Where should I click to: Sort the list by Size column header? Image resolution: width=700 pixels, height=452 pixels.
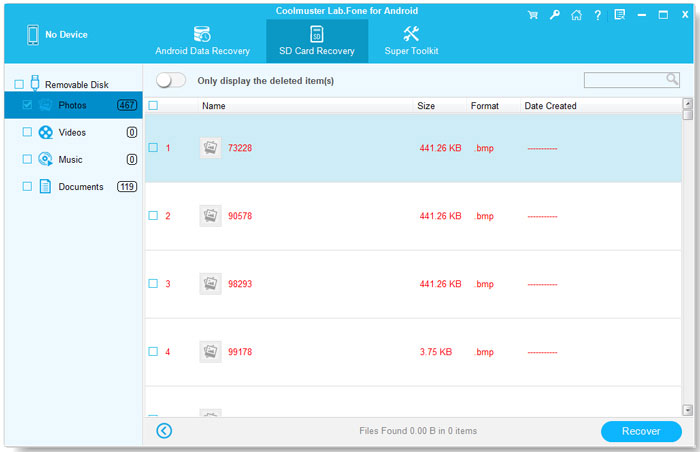tap(426, 105)
